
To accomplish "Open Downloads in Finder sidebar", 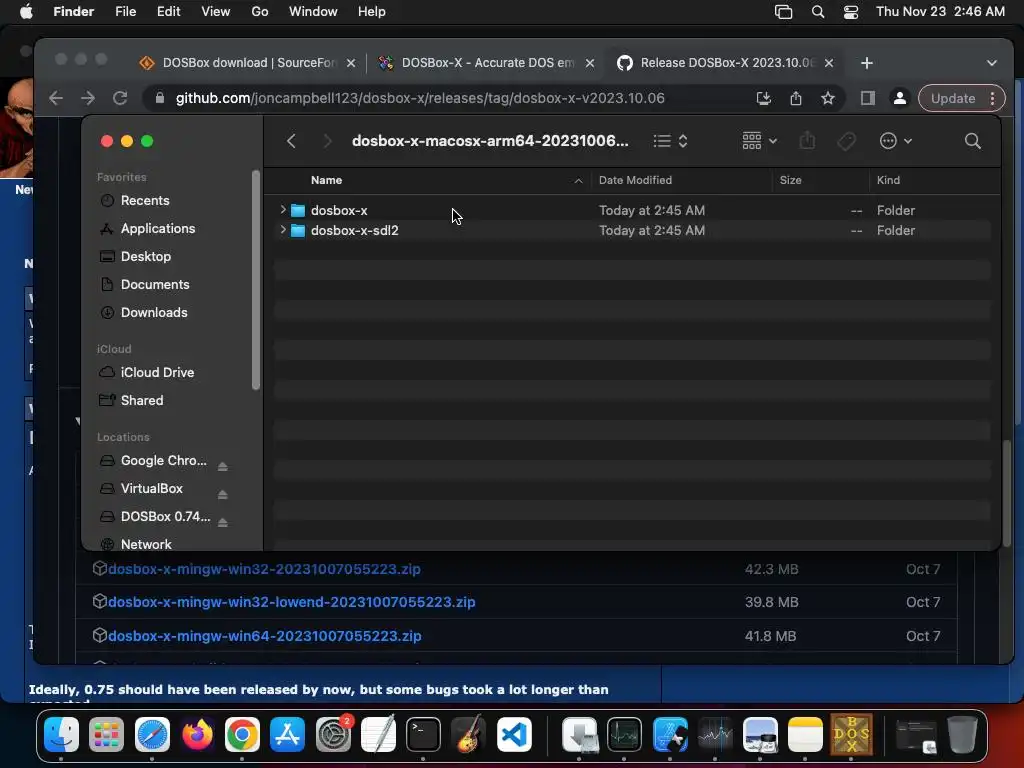I will [x=153, y=313].
